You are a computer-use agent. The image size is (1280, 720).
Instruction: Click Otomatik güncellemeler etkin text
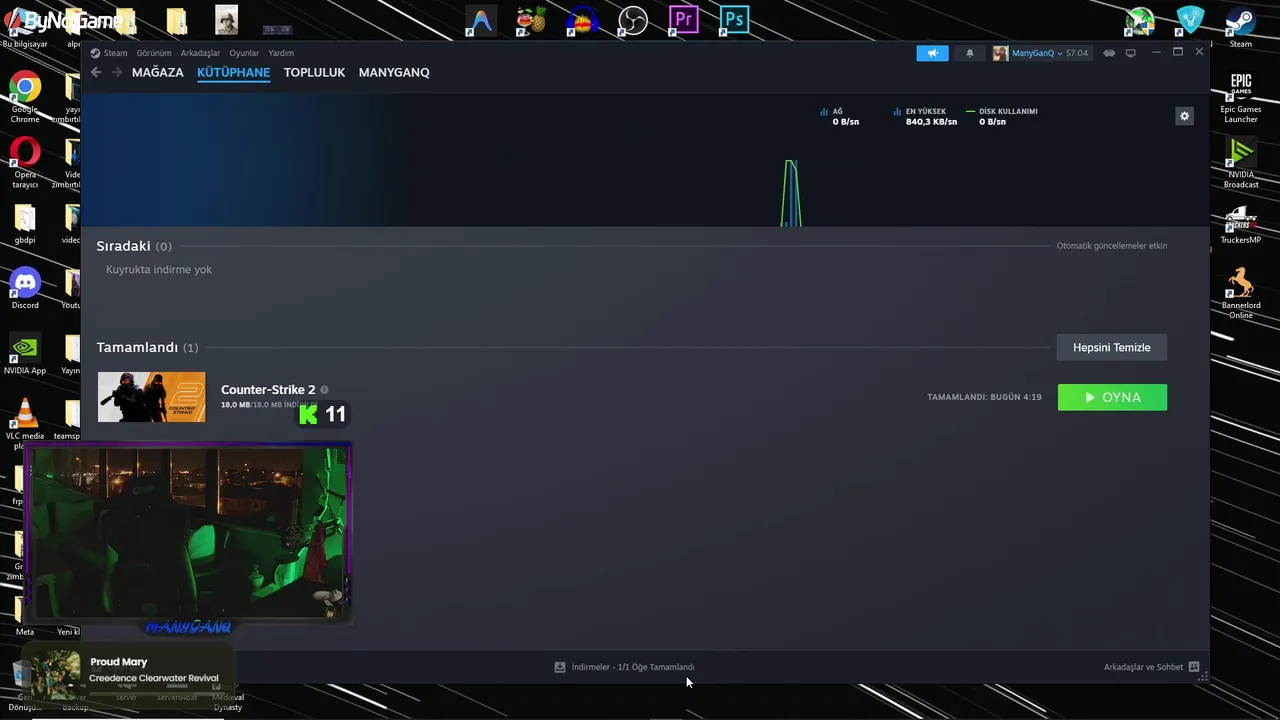pos(1112,246)
